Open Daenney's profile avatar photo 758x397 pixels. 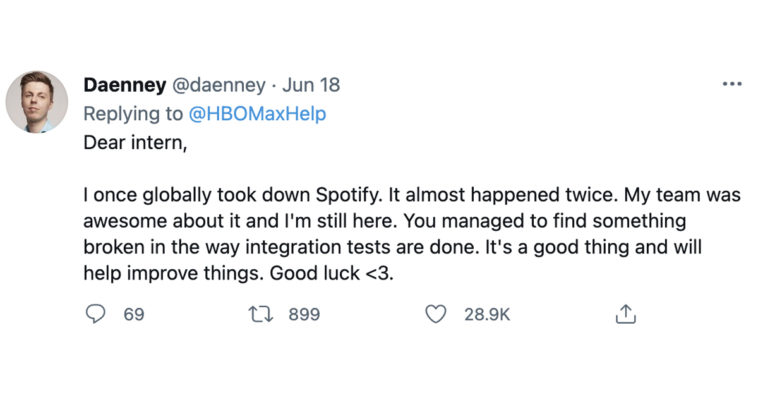point(37,102)
